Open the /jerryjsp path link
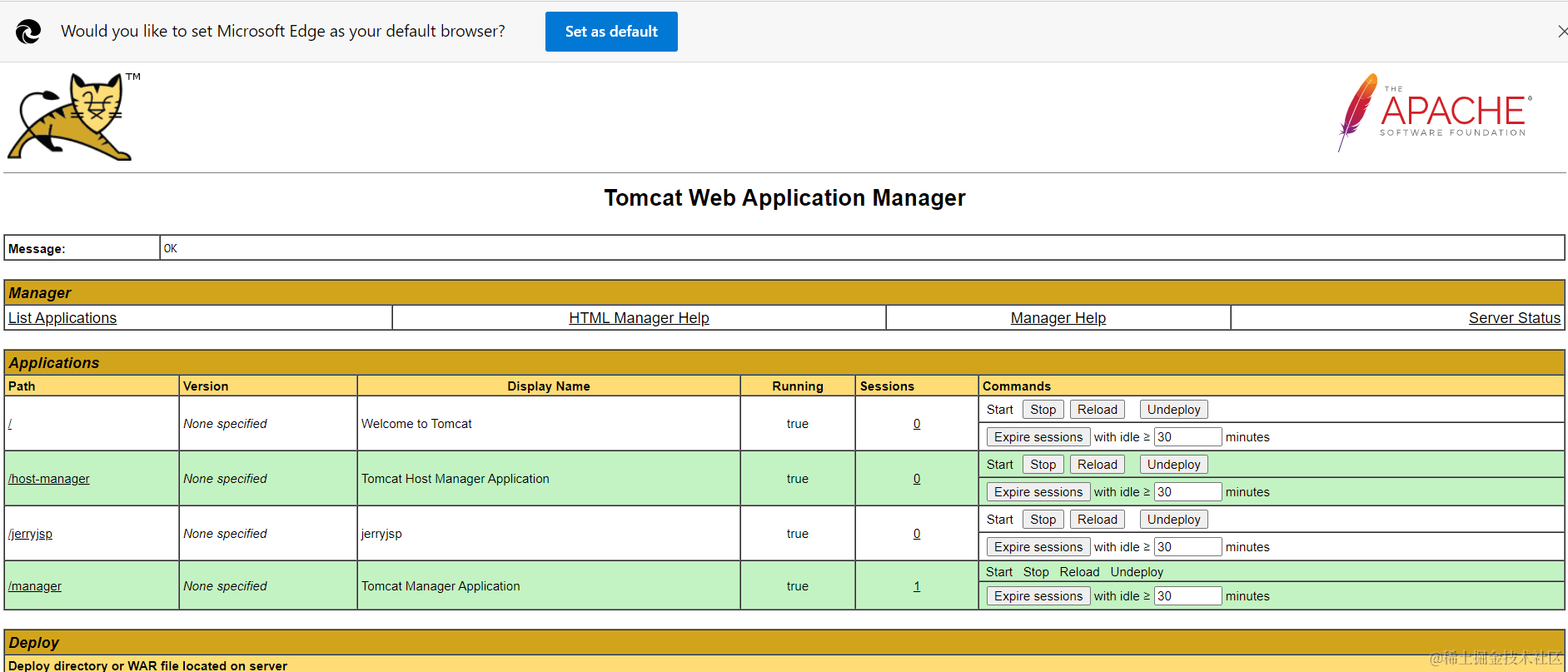The height and width of the screenshot is (672, 1568). (31, 534)
